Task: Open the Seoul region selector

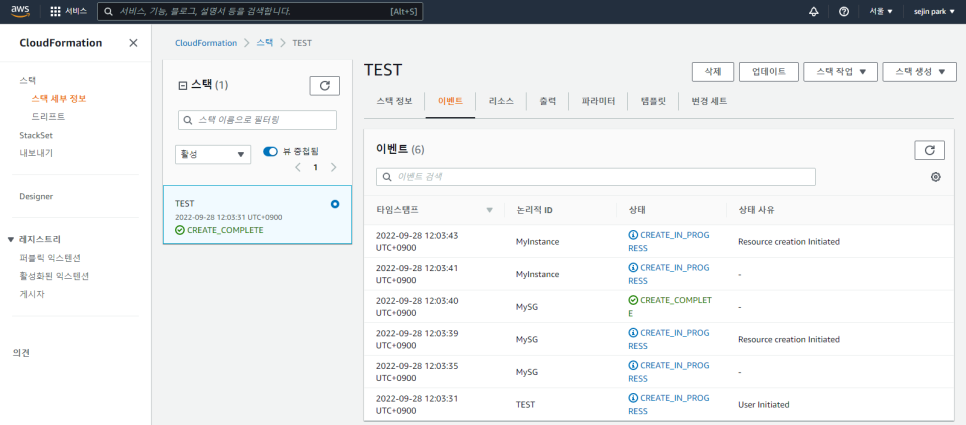Action: click(x=881, y=12)
